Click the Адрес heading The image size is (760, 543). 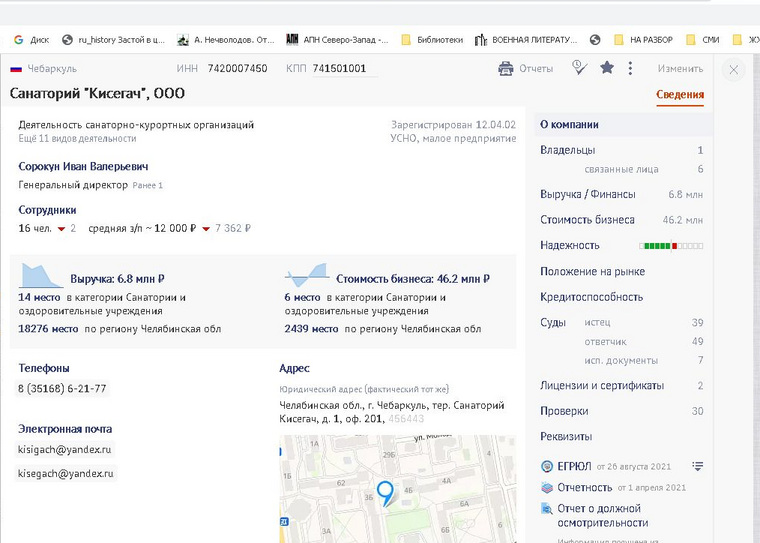[294, 368]
